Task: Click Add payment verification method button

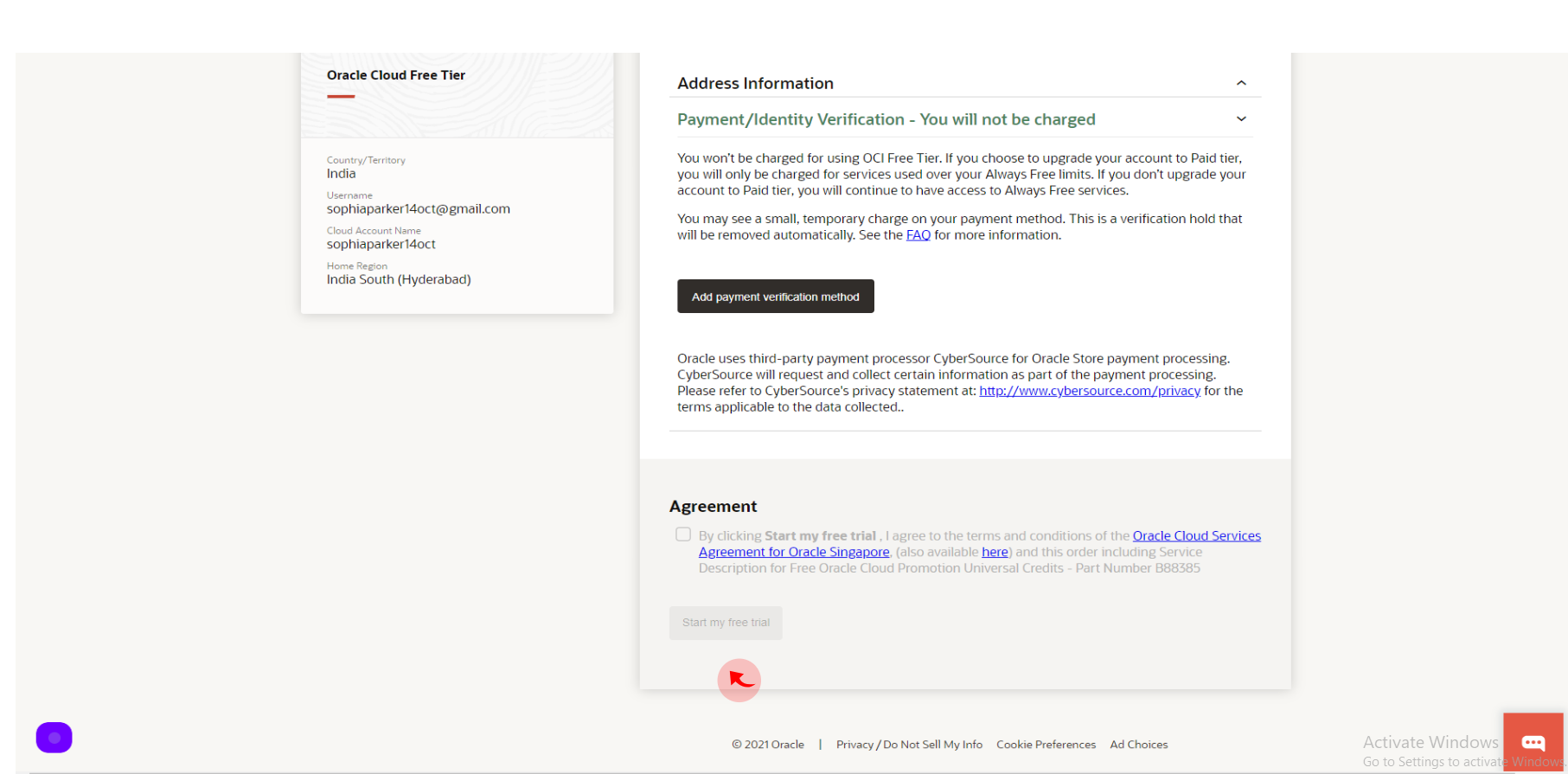Action: pos(775,297)
